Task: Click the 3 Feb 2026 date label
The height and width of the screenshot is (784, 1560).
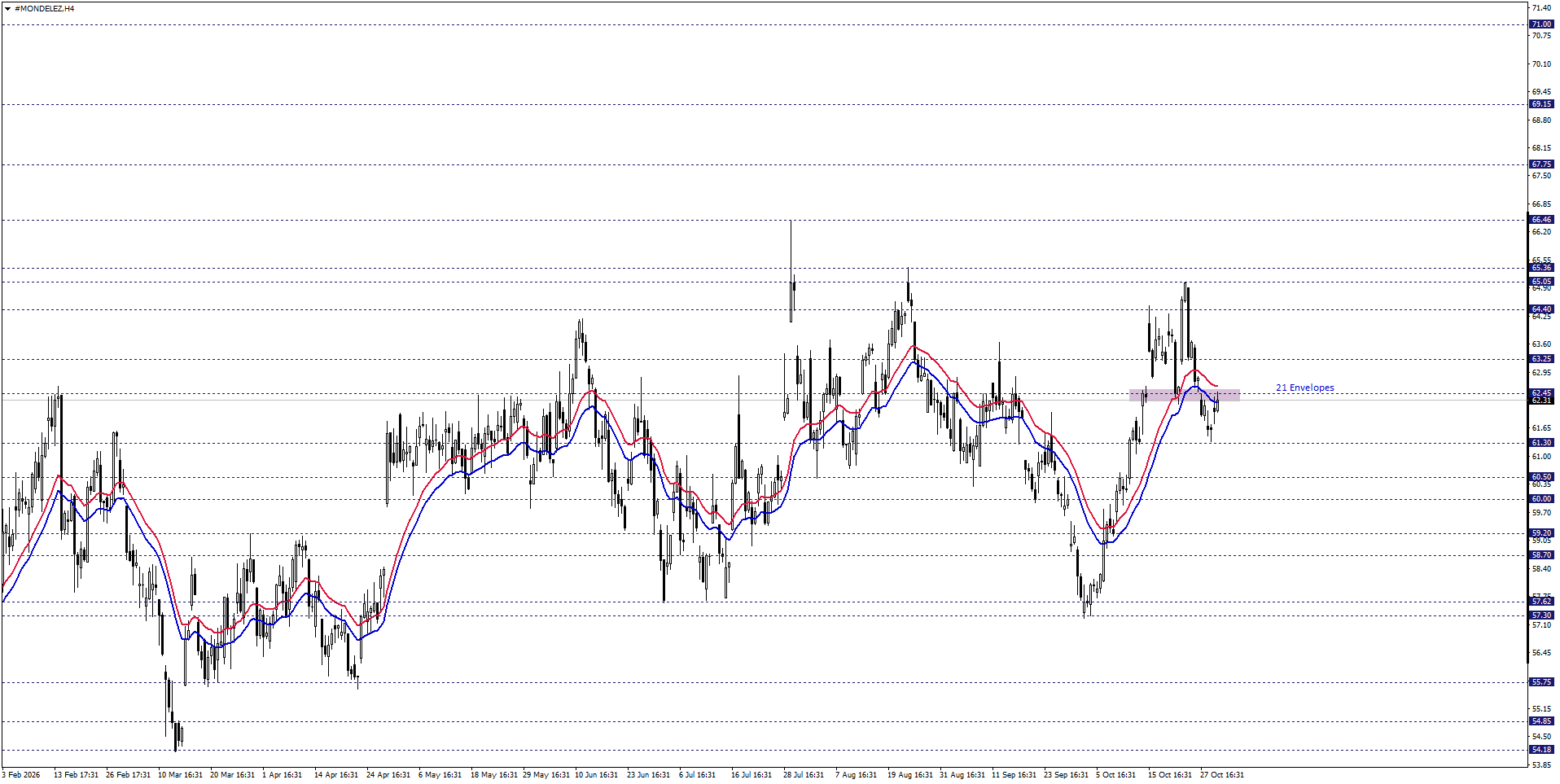Action: tap(21, 775)
